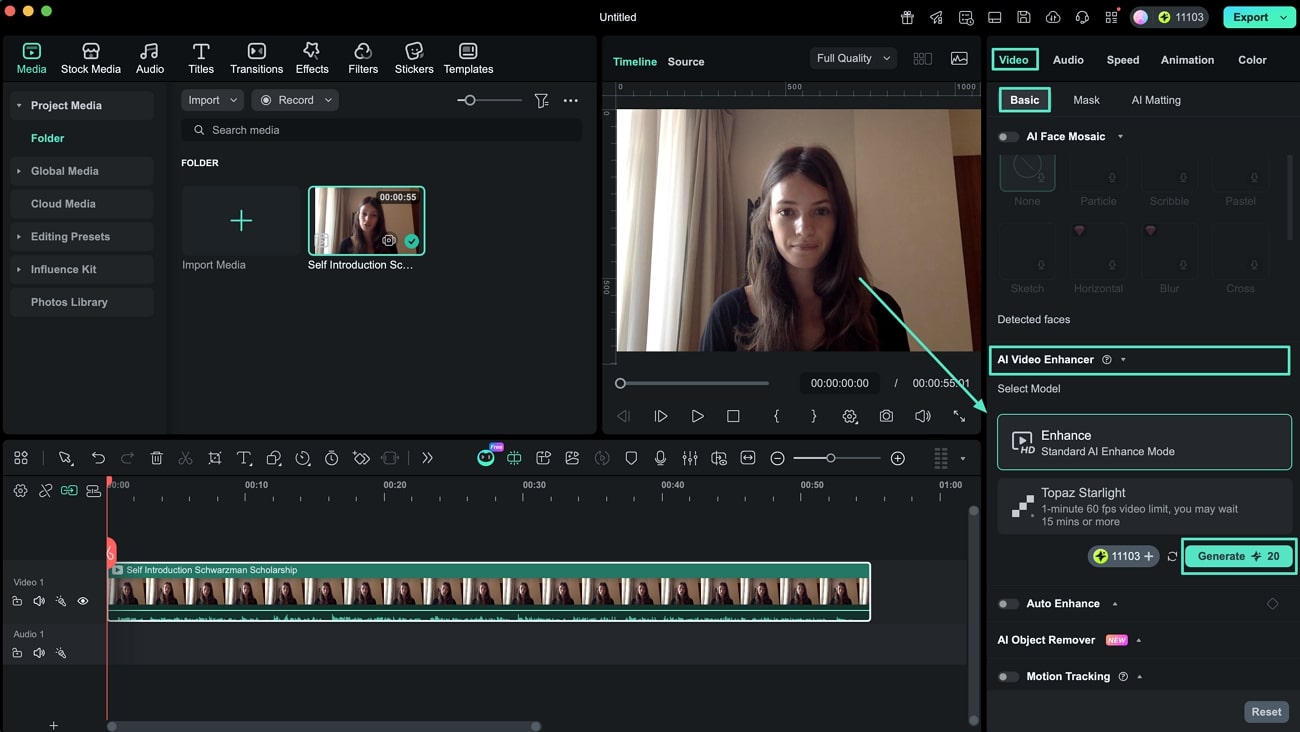1300x732 pixels.
Task: Open the trash delete icon in the toolbar
Action: (156, 457)
